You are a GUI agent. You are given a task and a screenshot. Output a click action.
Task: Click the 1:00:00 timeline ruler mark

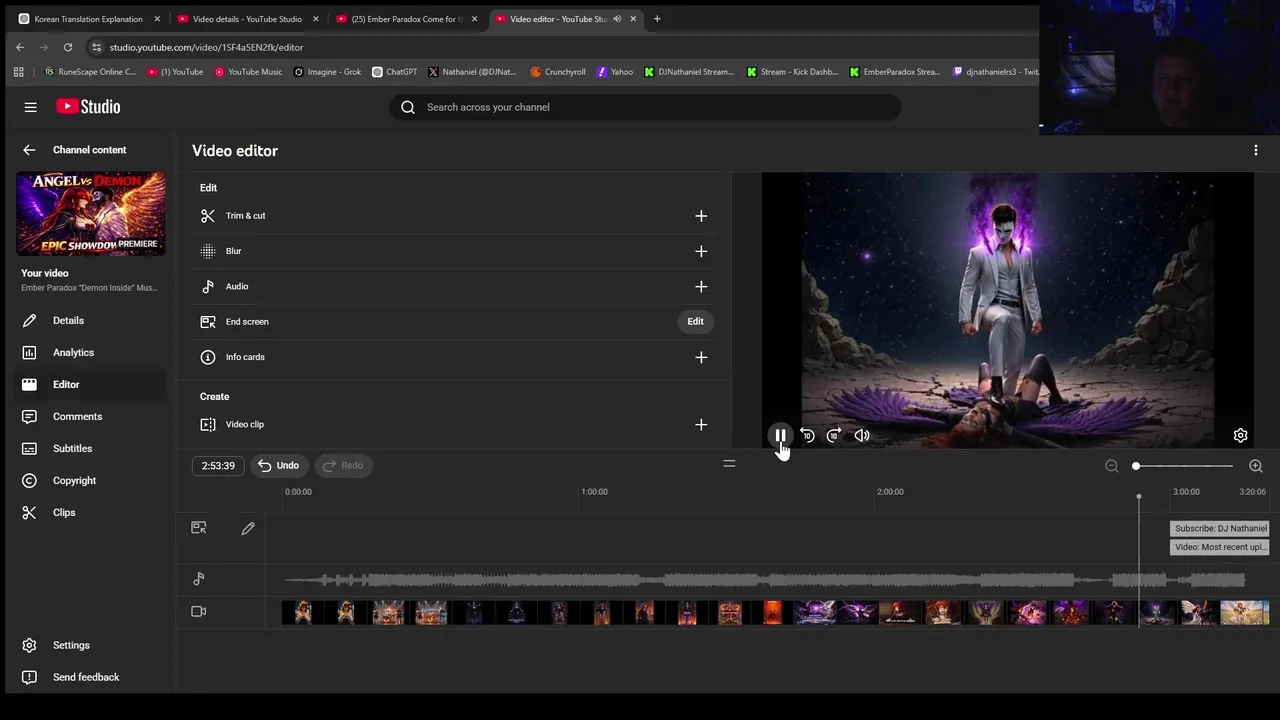(594, 492)
